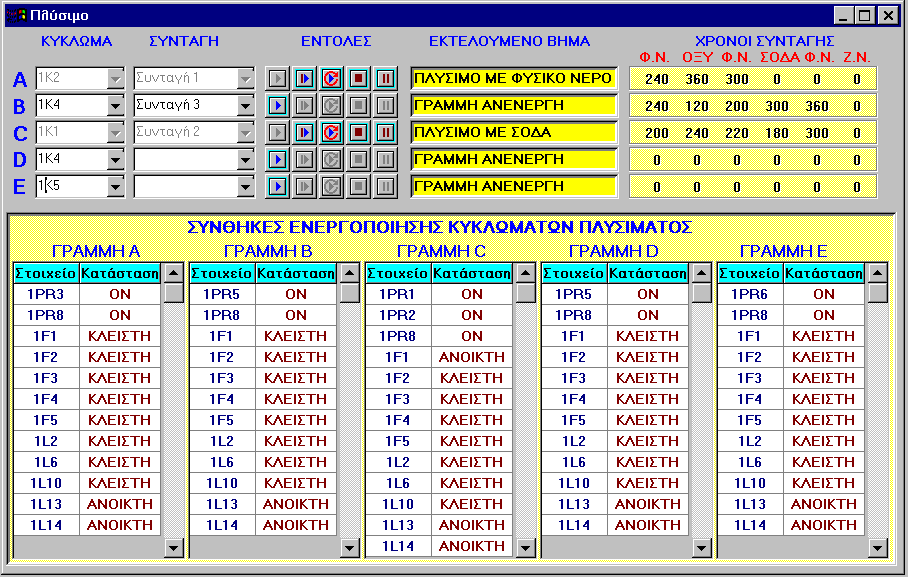This screenshot has width=908, height=577.
Task: Expand the line E circuit dropdown
Action: pos(115,186)
